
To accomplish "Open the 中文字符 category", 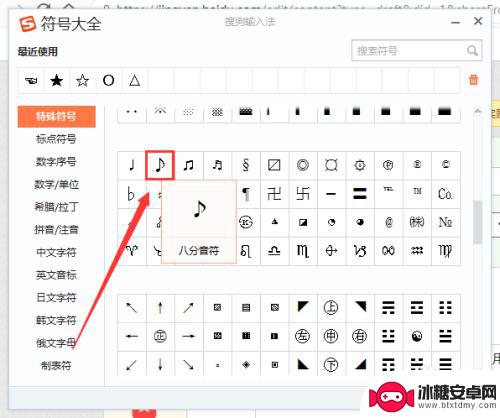I will click(x=57, y=252).
